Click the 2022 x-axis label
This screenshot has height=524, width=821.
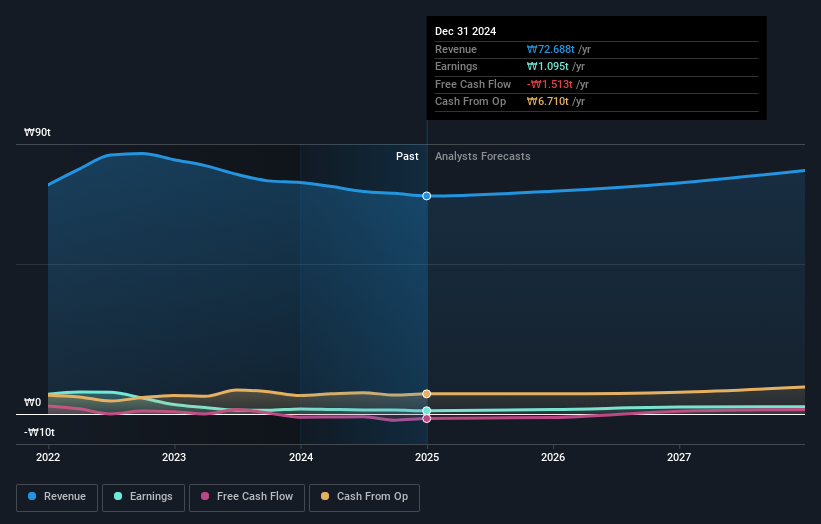pyautogui.click(x=48, y=457)
